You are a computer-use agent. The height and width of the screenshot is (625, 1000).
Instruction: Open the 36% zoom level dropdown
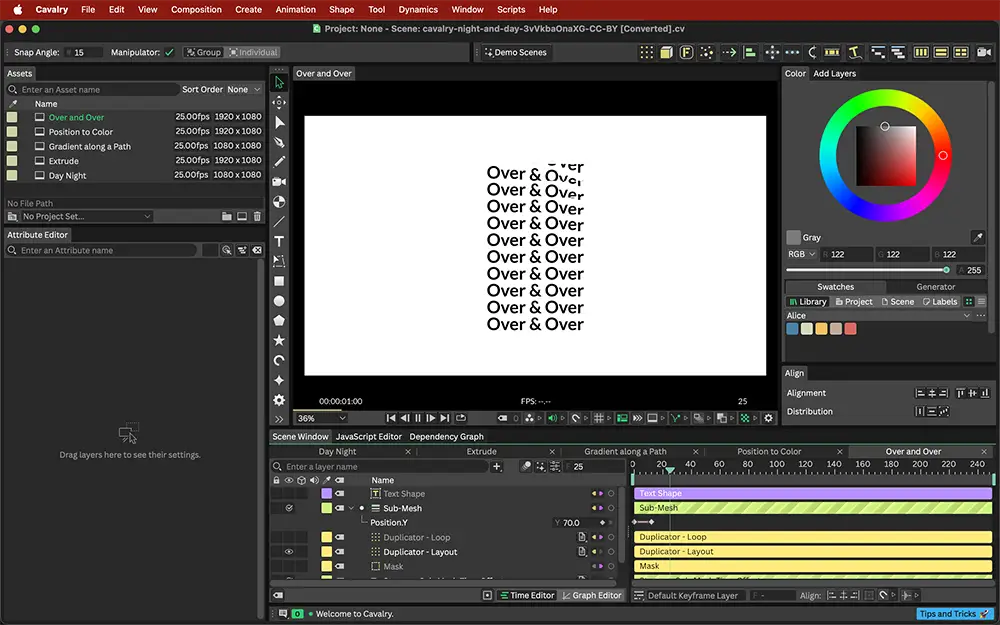[x=321, y=418]
